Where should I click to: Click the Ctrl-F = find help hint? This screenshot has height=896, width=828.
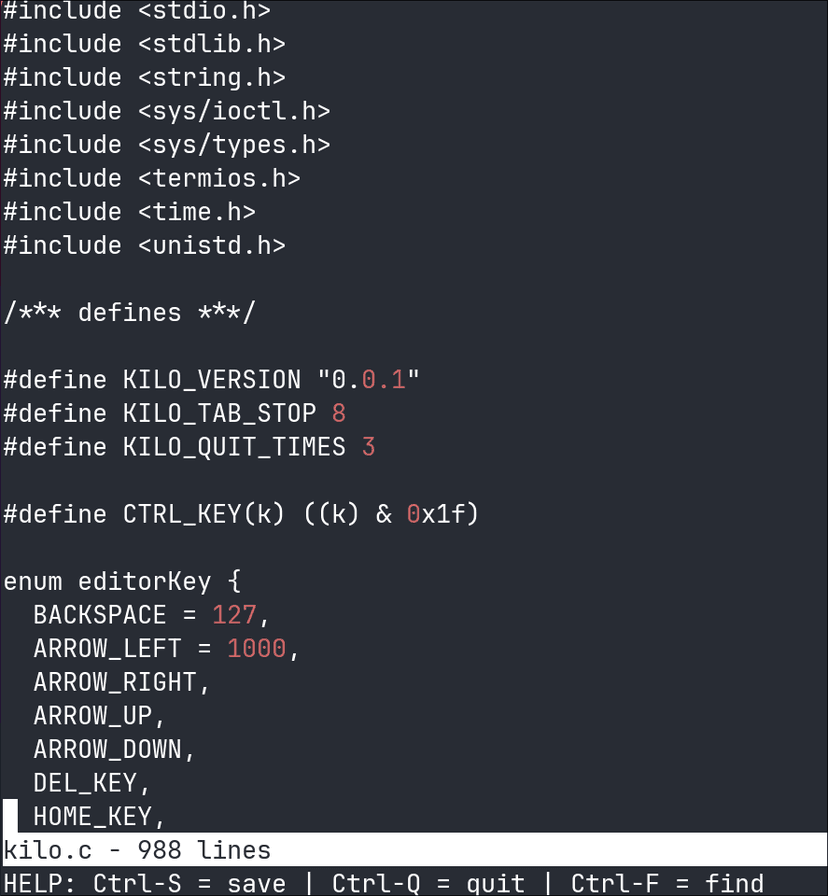(x=667, y=884)
